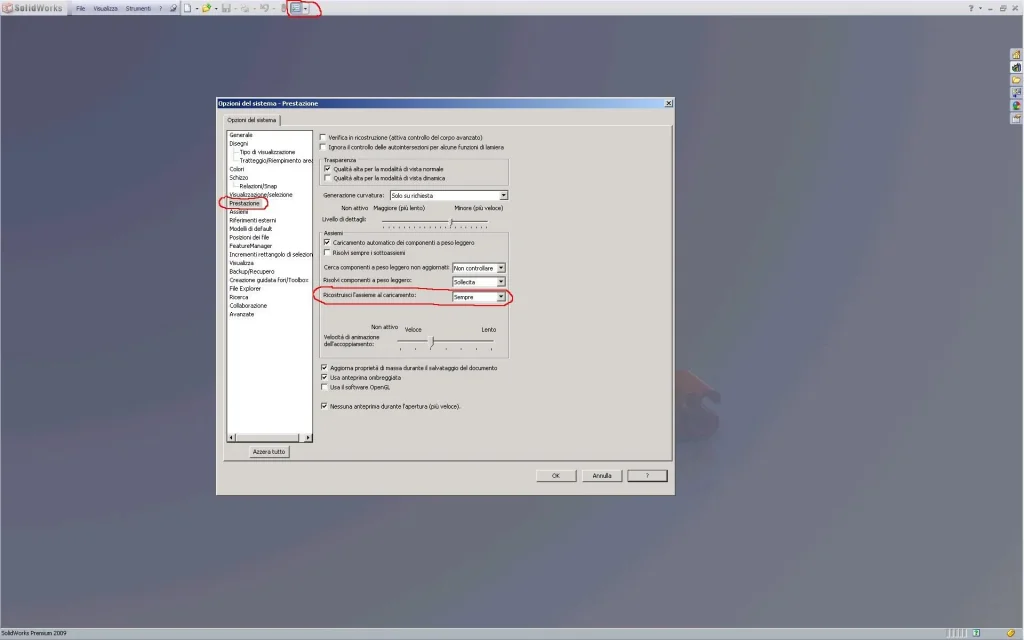Open the Options icon in top toolbar
The image size is (1024, 640).
(x=296, y=8)
